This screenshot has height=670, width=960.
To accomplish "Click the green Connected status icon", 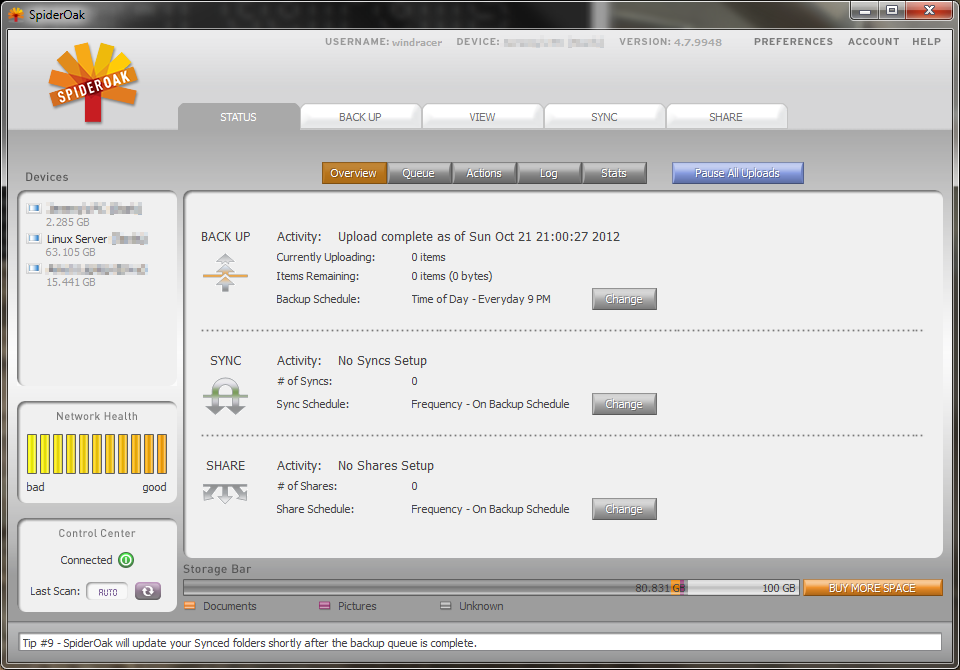I will tap(126, 560).
